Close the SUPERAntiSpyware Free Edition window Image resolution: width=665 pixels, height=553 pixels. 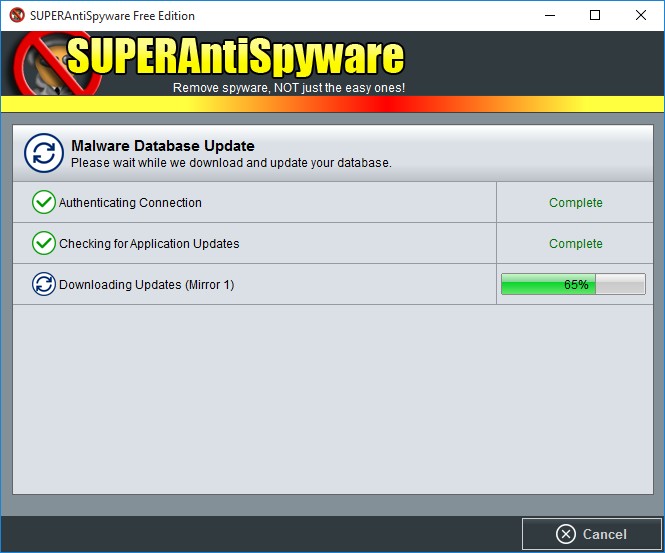pyautogui.click(x=641, y=15)
